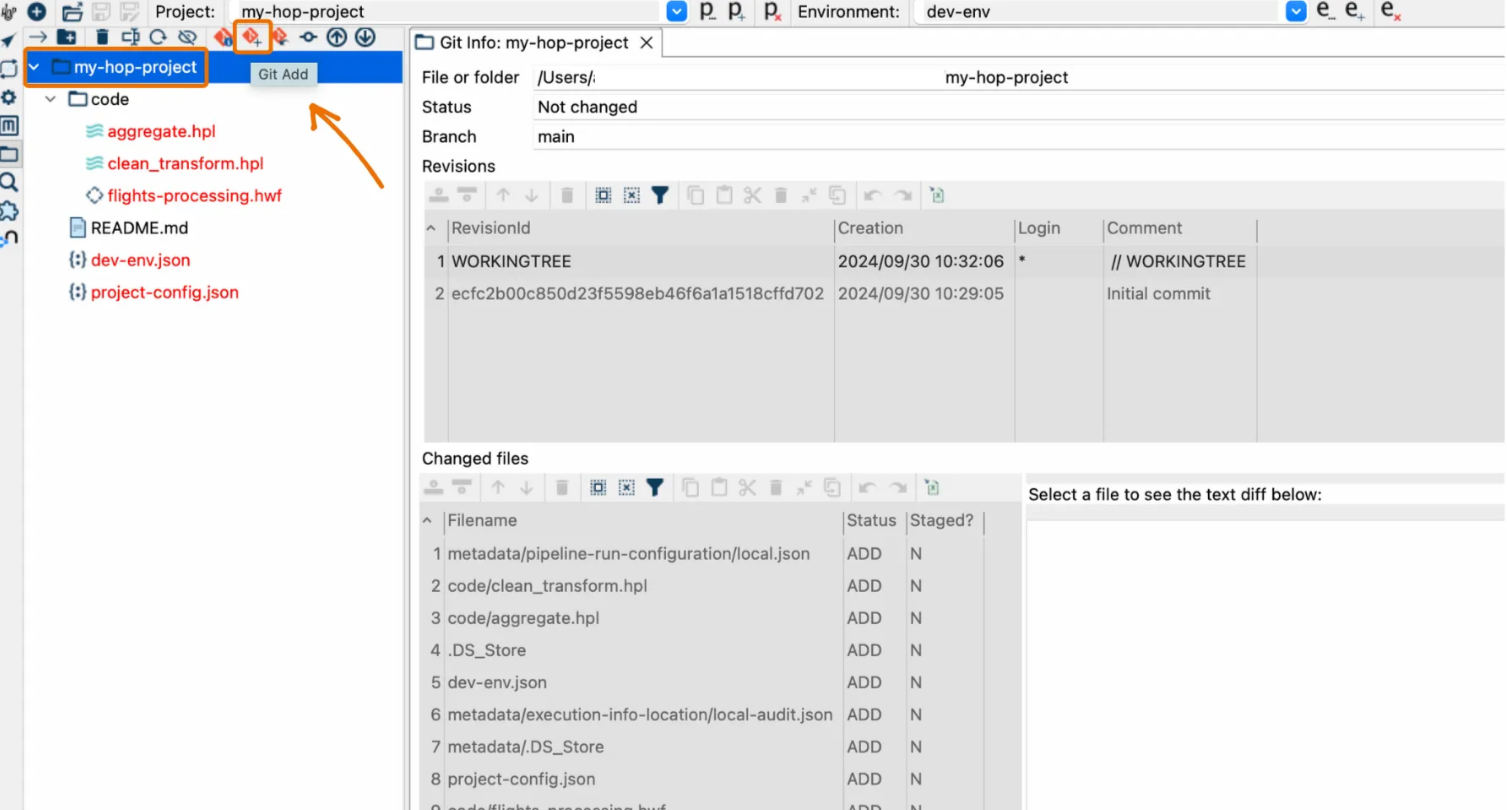Image resolution: width=1507 pixels, height=810 pixels.
Task: Refresh the file explorer tree
Action: (x=158, y=38)
